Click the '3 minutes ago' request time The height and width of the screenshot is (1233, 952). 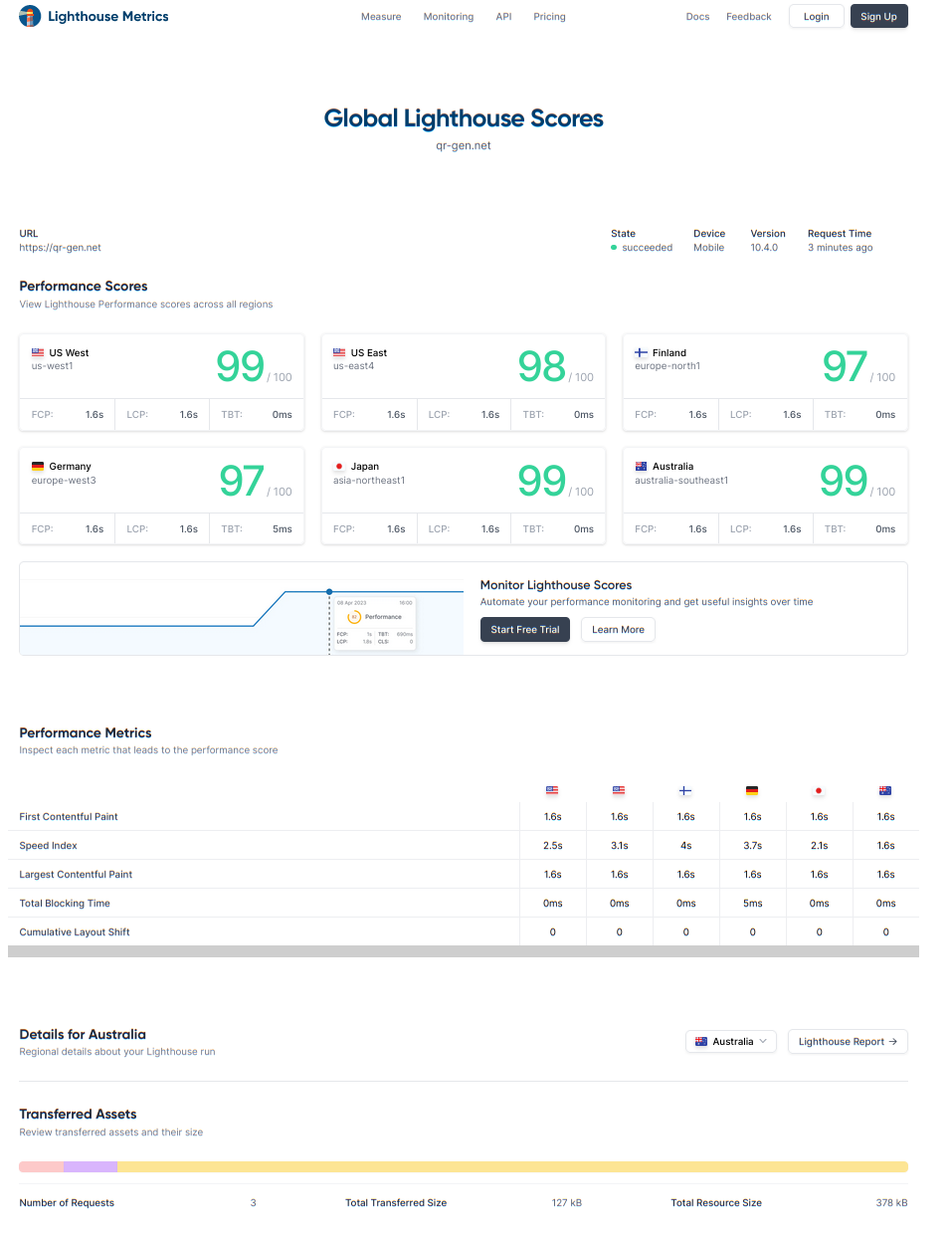tap(841, 248)
